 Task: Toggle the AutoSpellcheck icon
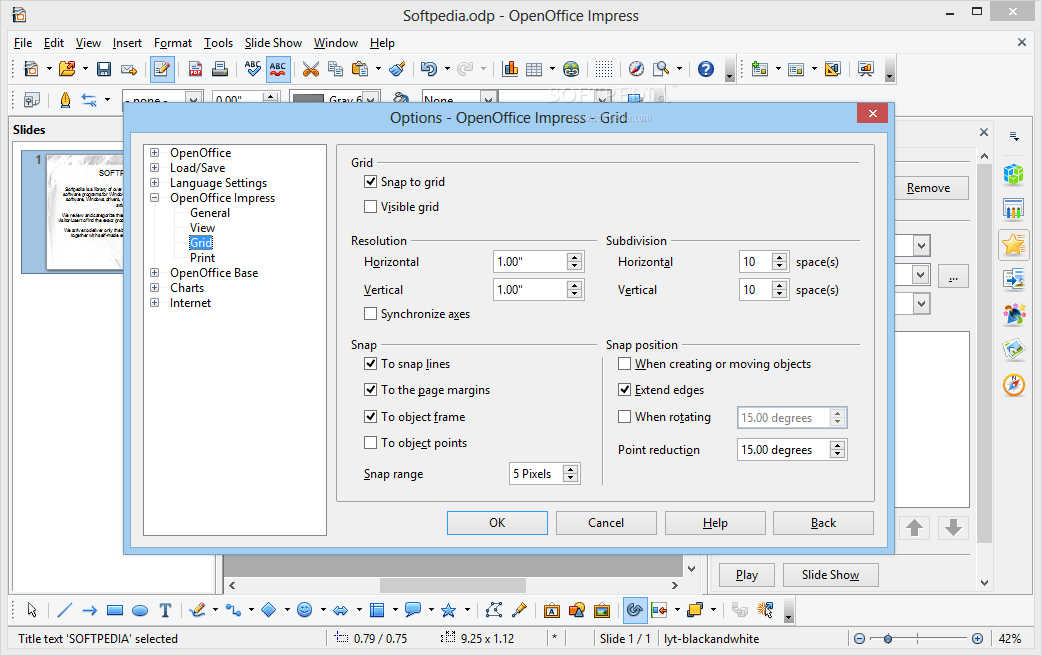278,69
